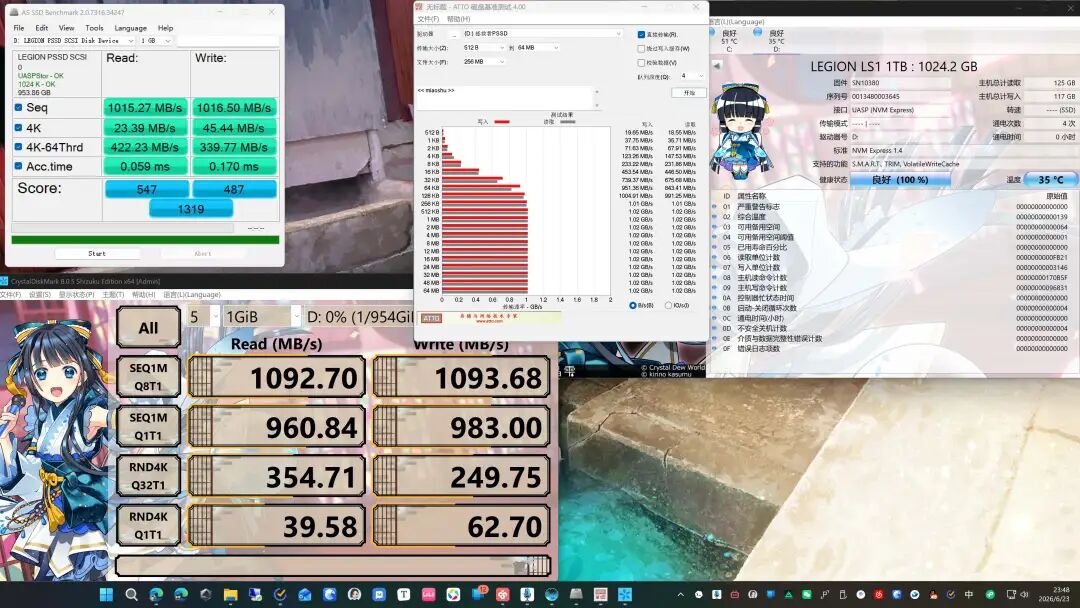Toggle the Acc.time checkbox in AS SSD
The width and height of the screenshot is (1080, 608).
coord(19,166)
